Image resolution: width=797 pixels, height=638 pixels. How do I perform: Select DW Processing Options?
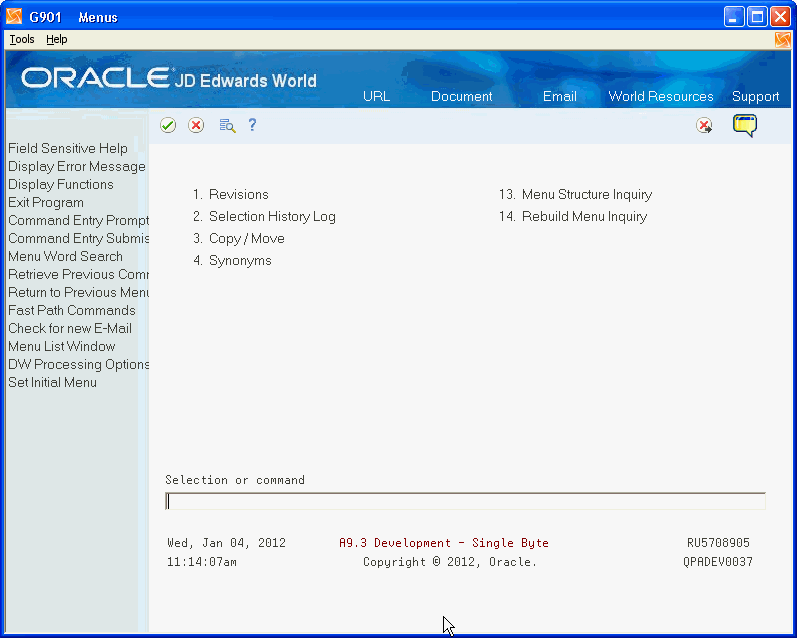(78, 364)
